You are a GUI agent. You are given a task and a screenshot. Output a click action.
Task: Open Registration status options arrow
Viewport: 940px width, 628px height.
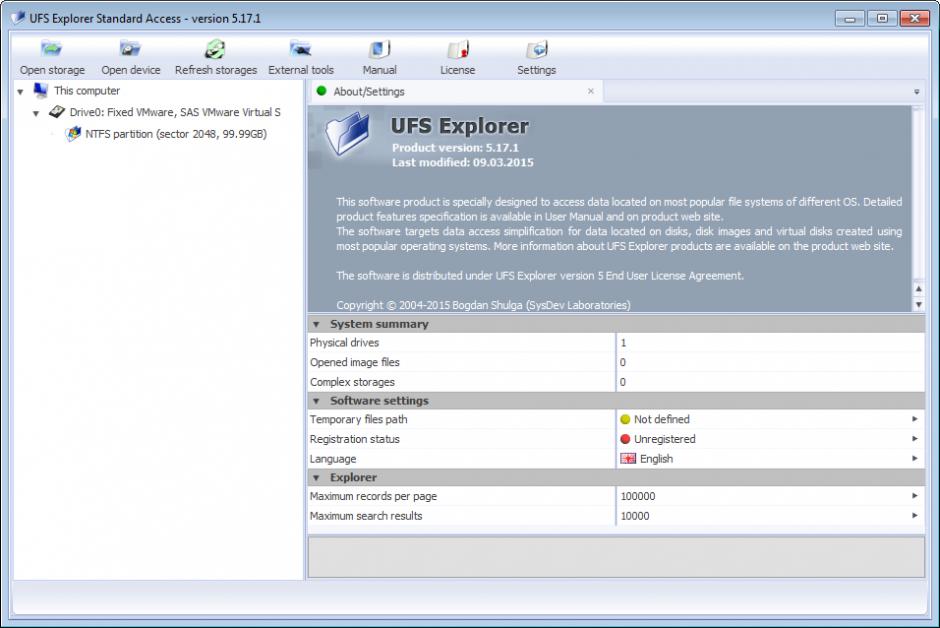click(x=915, y=439)
